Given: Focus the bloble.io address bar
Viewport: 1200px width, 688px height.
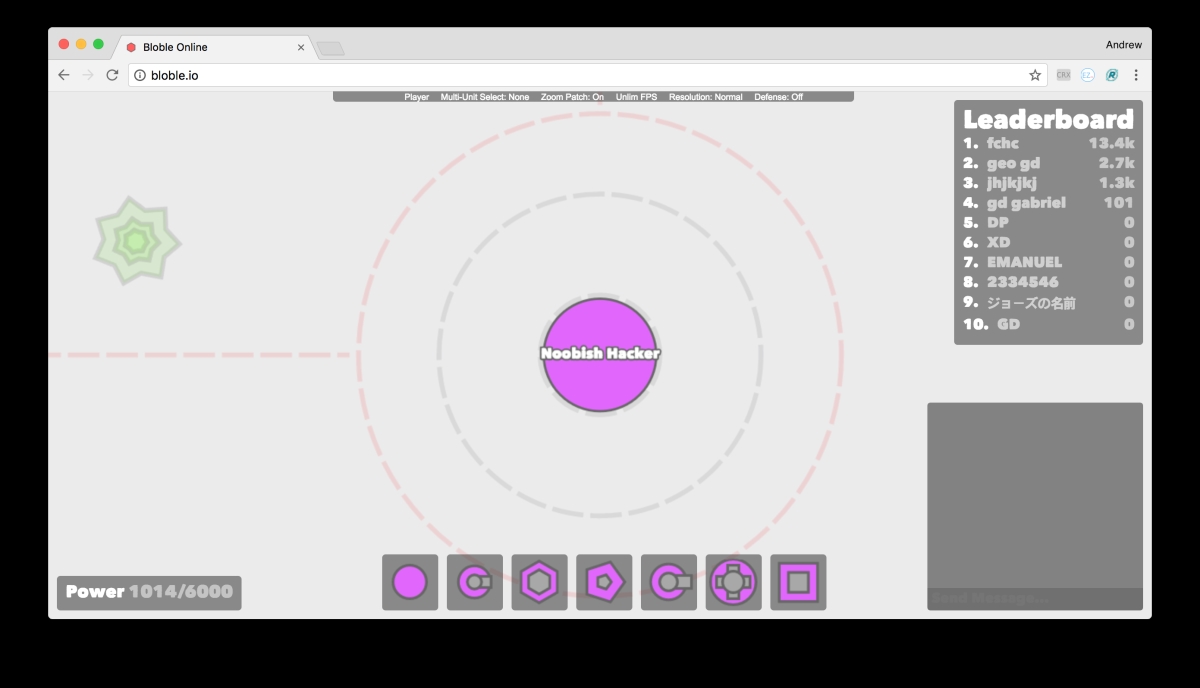Looking at the screenshot, I should [x=580, y=75].
